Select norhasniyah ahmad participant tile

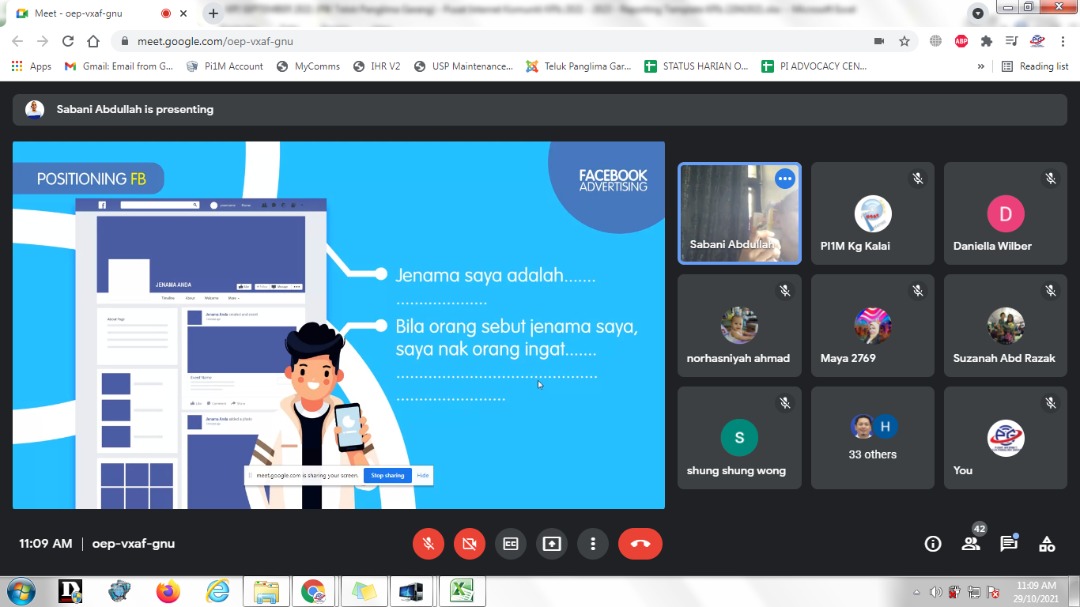(x=739, y=325)
